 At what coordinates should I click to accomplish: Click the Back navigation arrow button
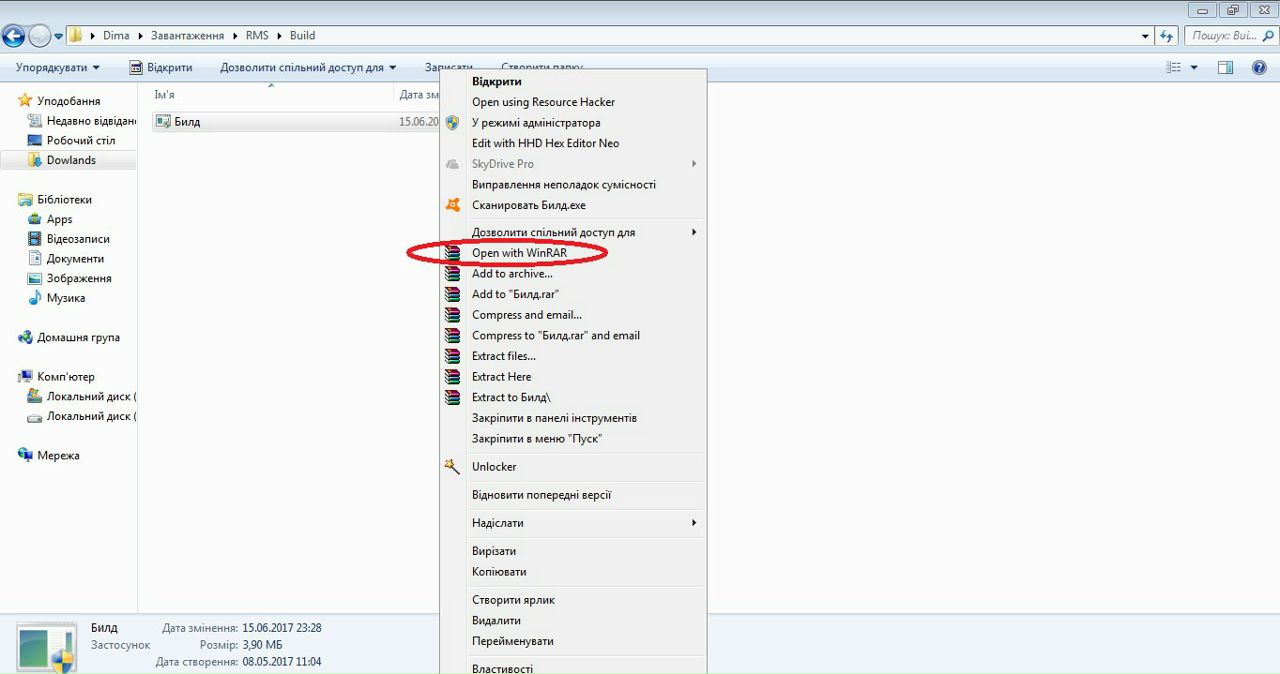click(x=13, y=36)
